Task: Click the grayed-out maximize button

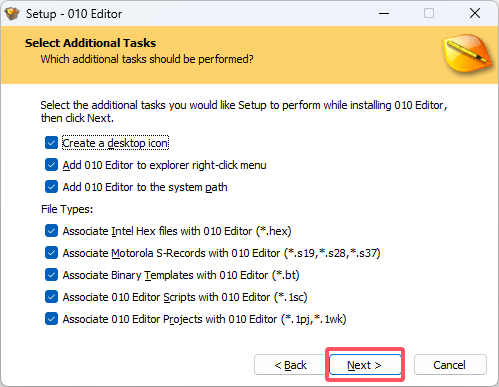Action: (429, 14)
